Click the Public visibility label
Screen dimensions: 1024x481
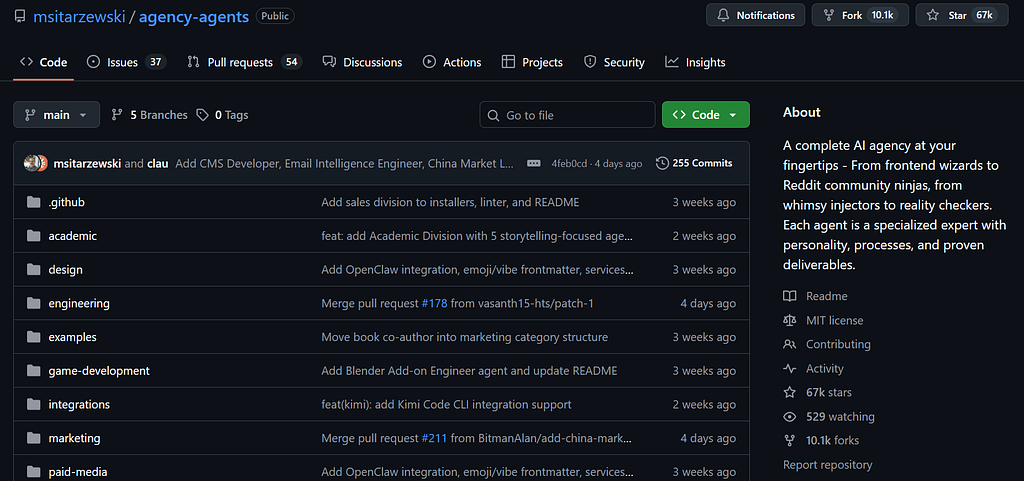(275, 16)
